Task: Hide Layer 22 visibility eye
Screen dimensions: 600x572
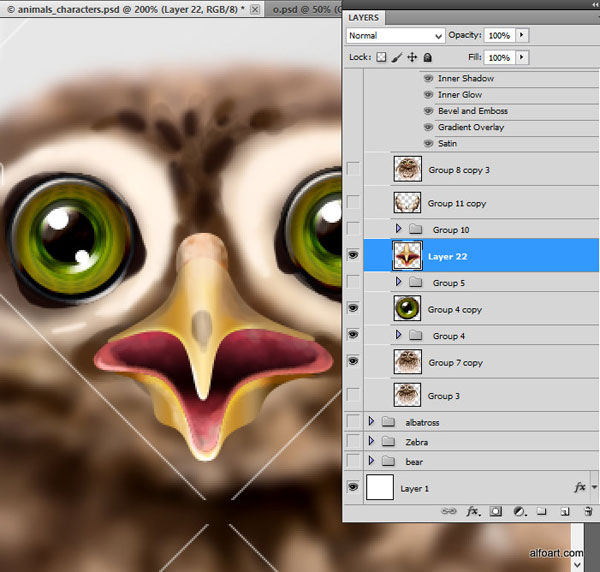Action: [x=353, y=255]
